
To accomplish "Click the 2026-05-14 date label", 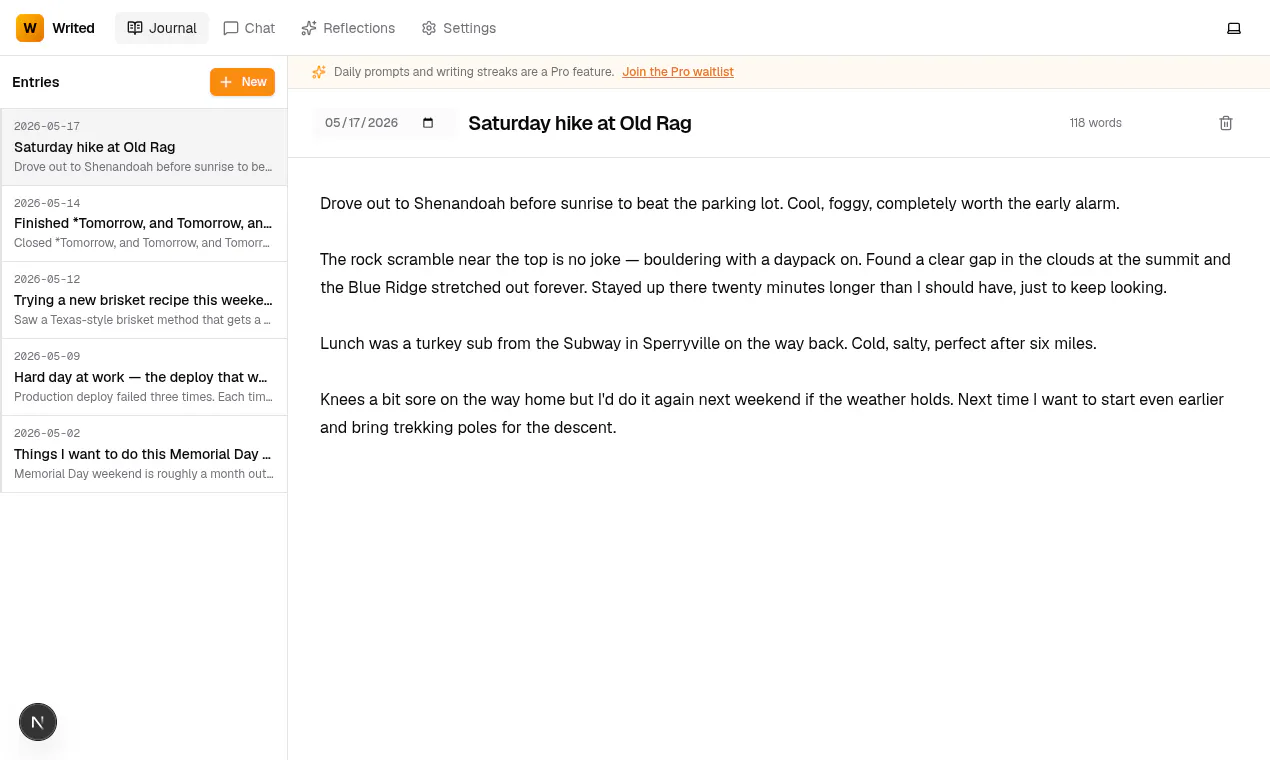I will 47,203.
